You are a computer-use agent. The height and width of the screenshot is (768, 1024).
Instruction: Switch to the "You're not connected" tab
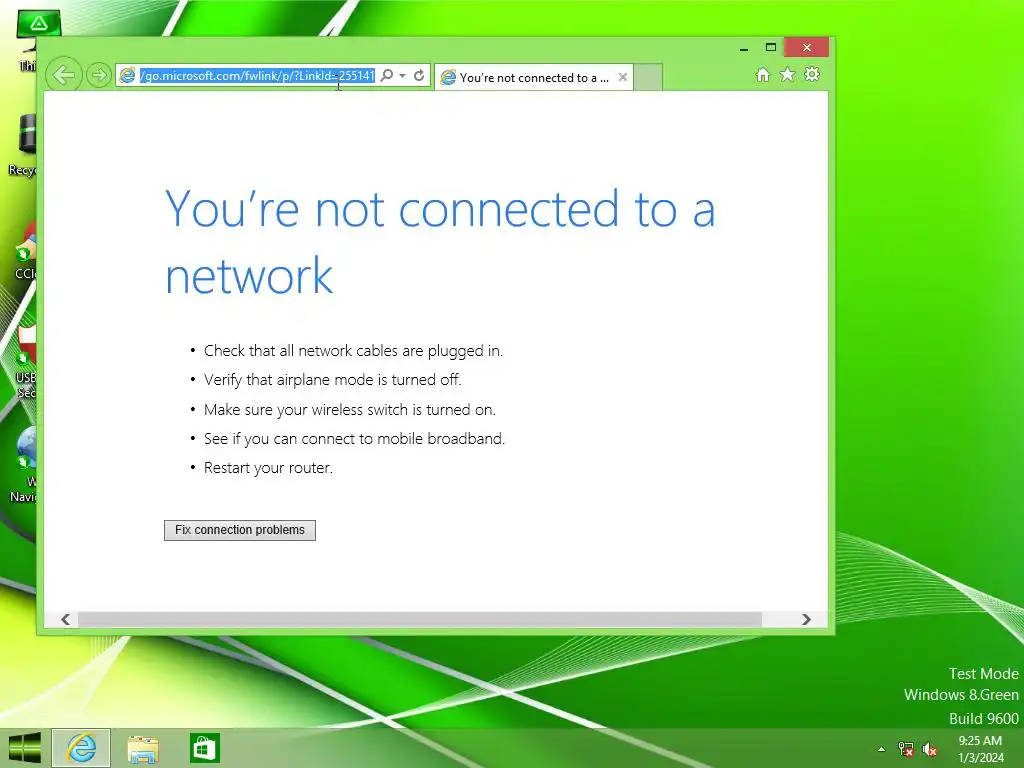click(x=526, y=78)
